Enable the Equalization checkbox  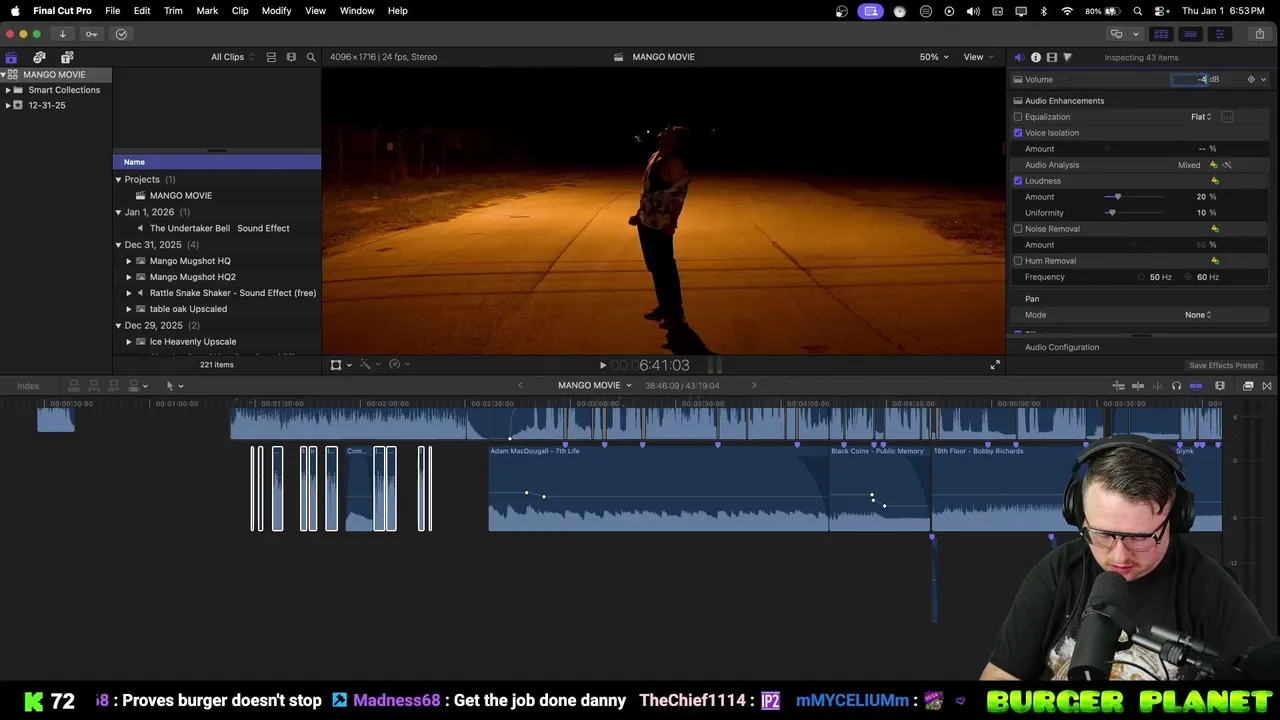click(1018, 117)
